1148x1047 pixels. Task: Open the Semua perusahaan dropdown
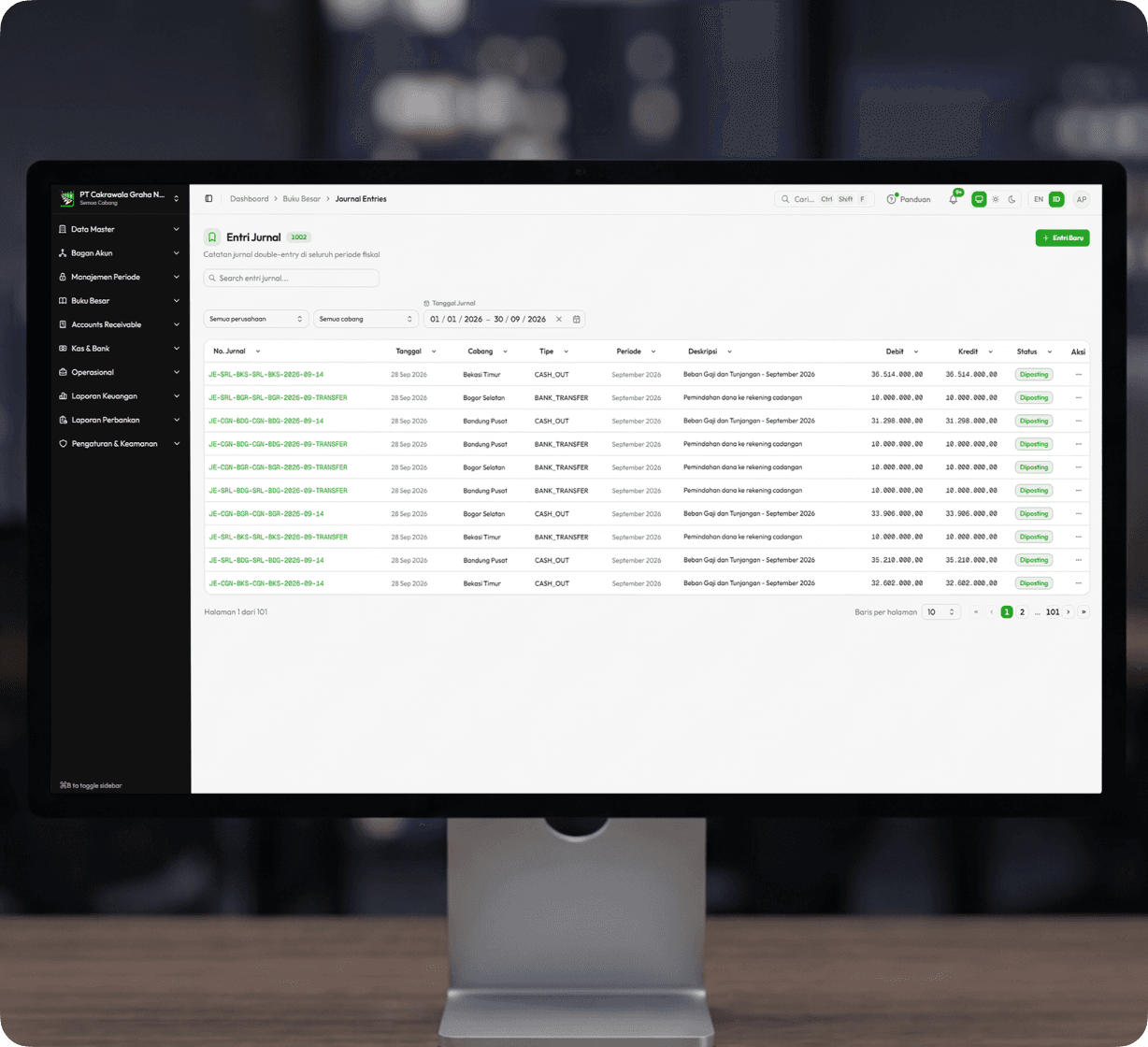[x=256, y=320]
